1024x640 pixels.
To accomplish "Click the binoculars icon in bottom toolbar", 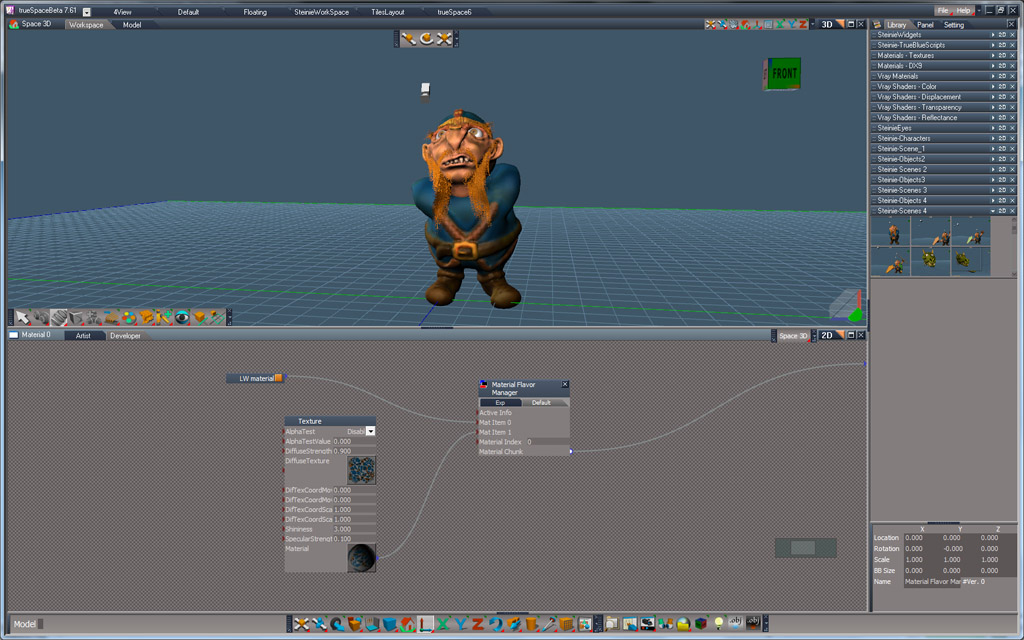I will (x=665, y=624).
